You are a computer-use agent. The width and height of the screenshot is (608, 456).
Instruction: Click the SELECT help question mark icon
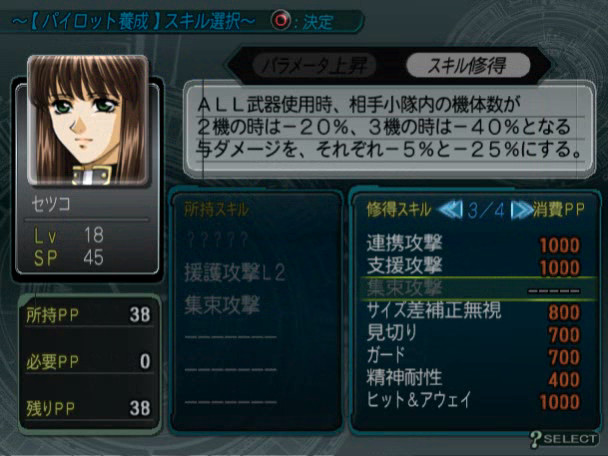tap(535, 439)
